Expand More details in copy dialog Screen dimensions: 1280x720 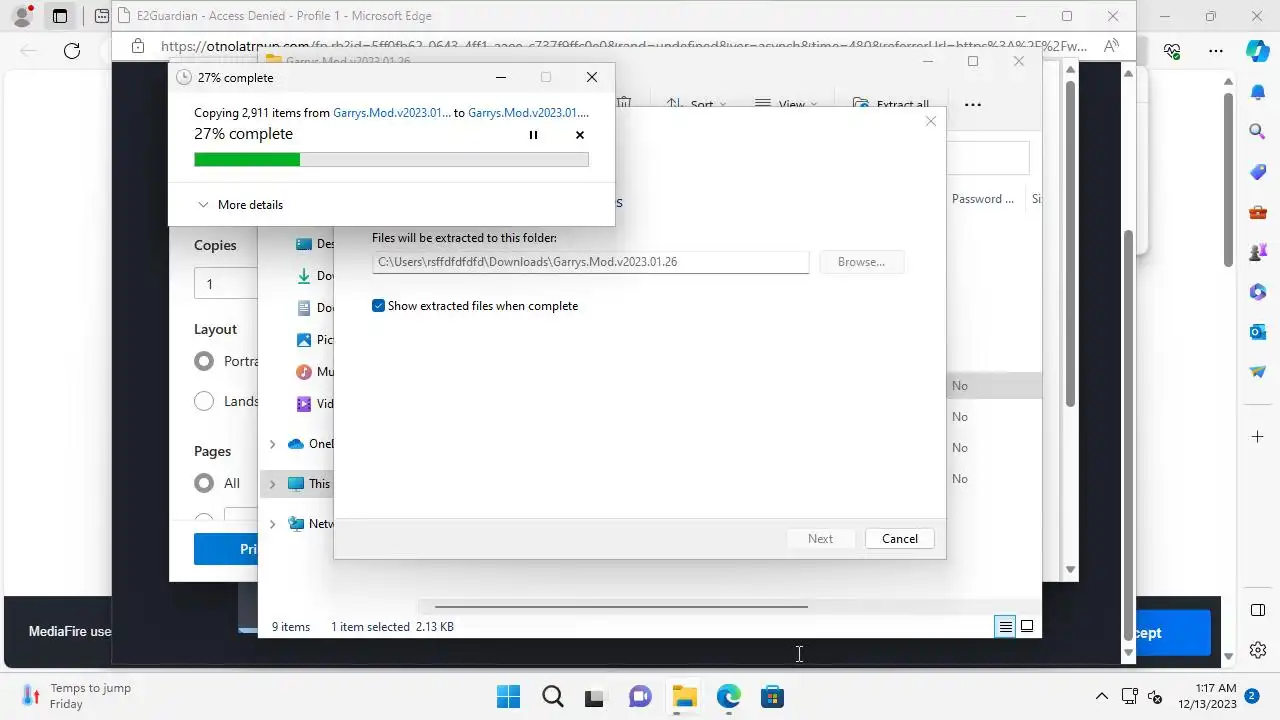coord(240,205)
